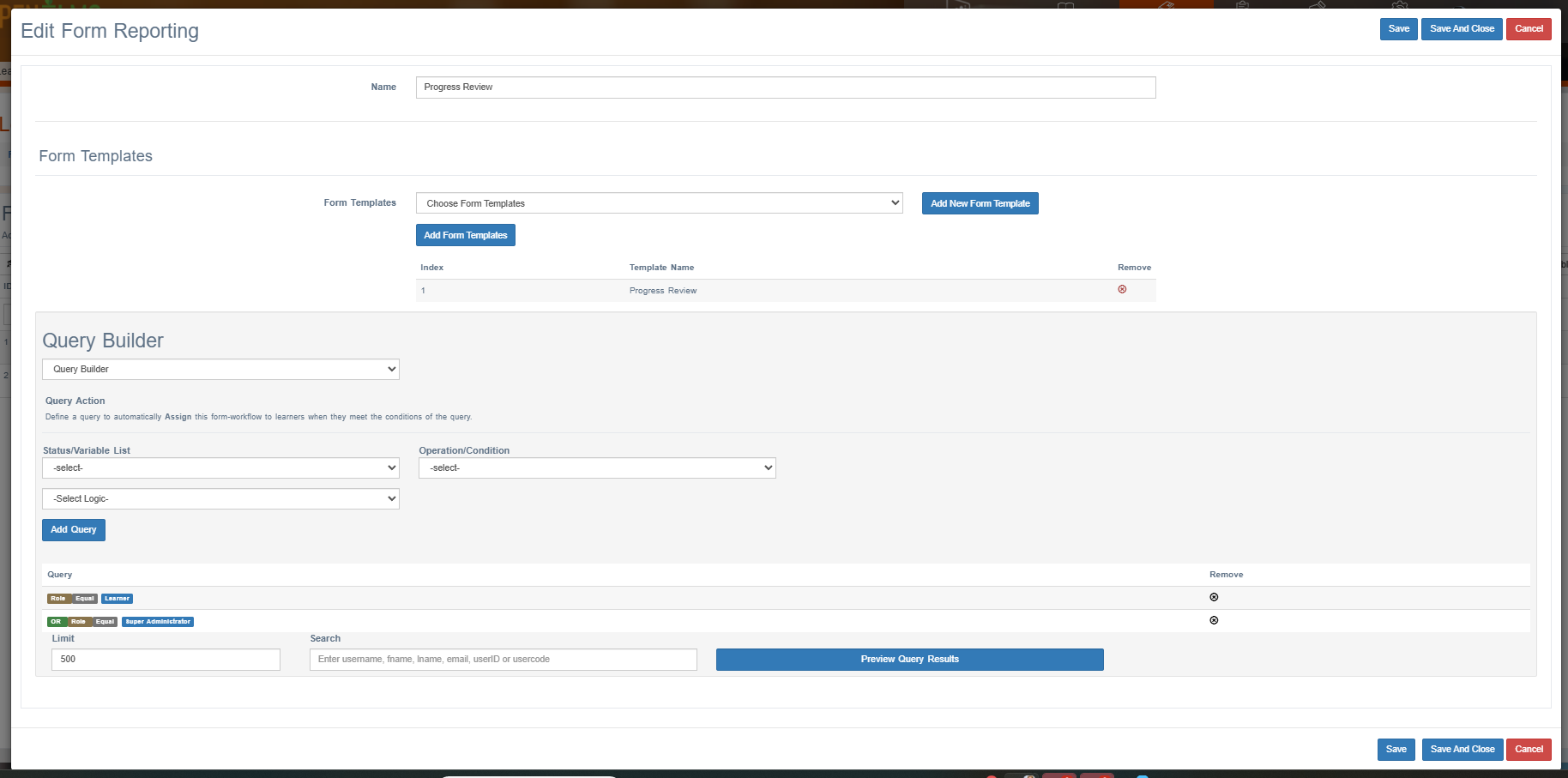Click Add New Form Template button
The image size is (1568, 778).
[x=980, y=203]
